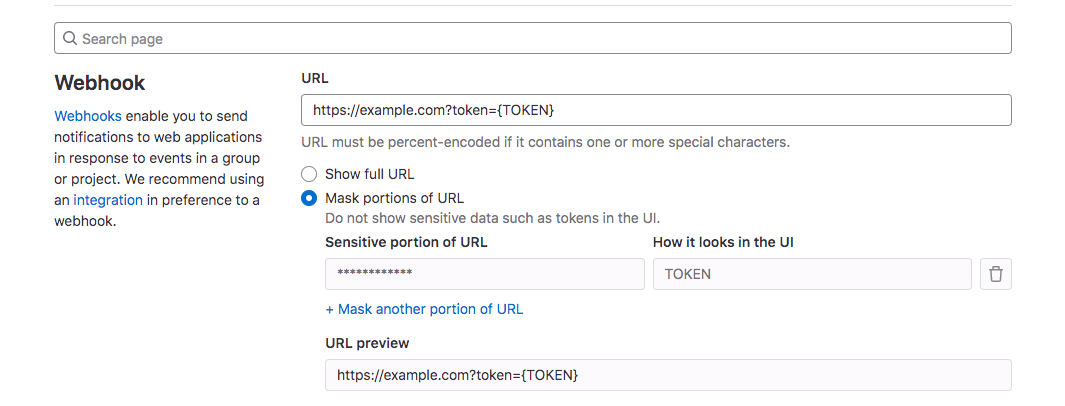Open the Webhooks documentation link
1065x406 pixels.
[x=88, y=116]
